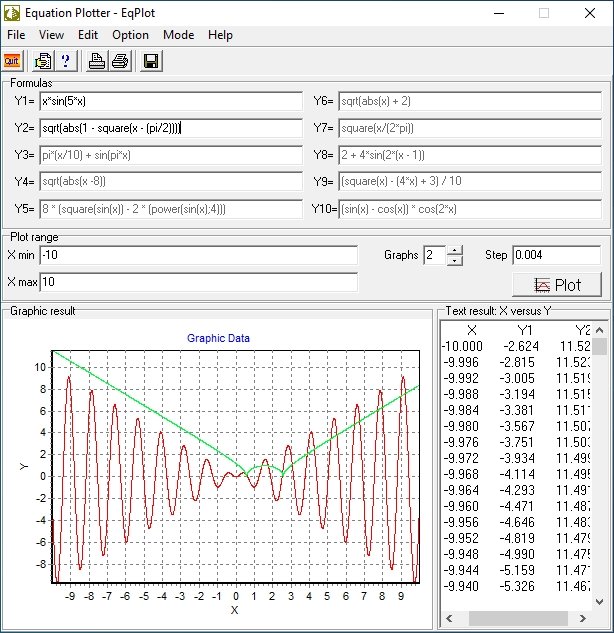The width and height of the screenshot is (614, 633).
Task: Click the X value -10.000 in results
Action: (462, 346)
